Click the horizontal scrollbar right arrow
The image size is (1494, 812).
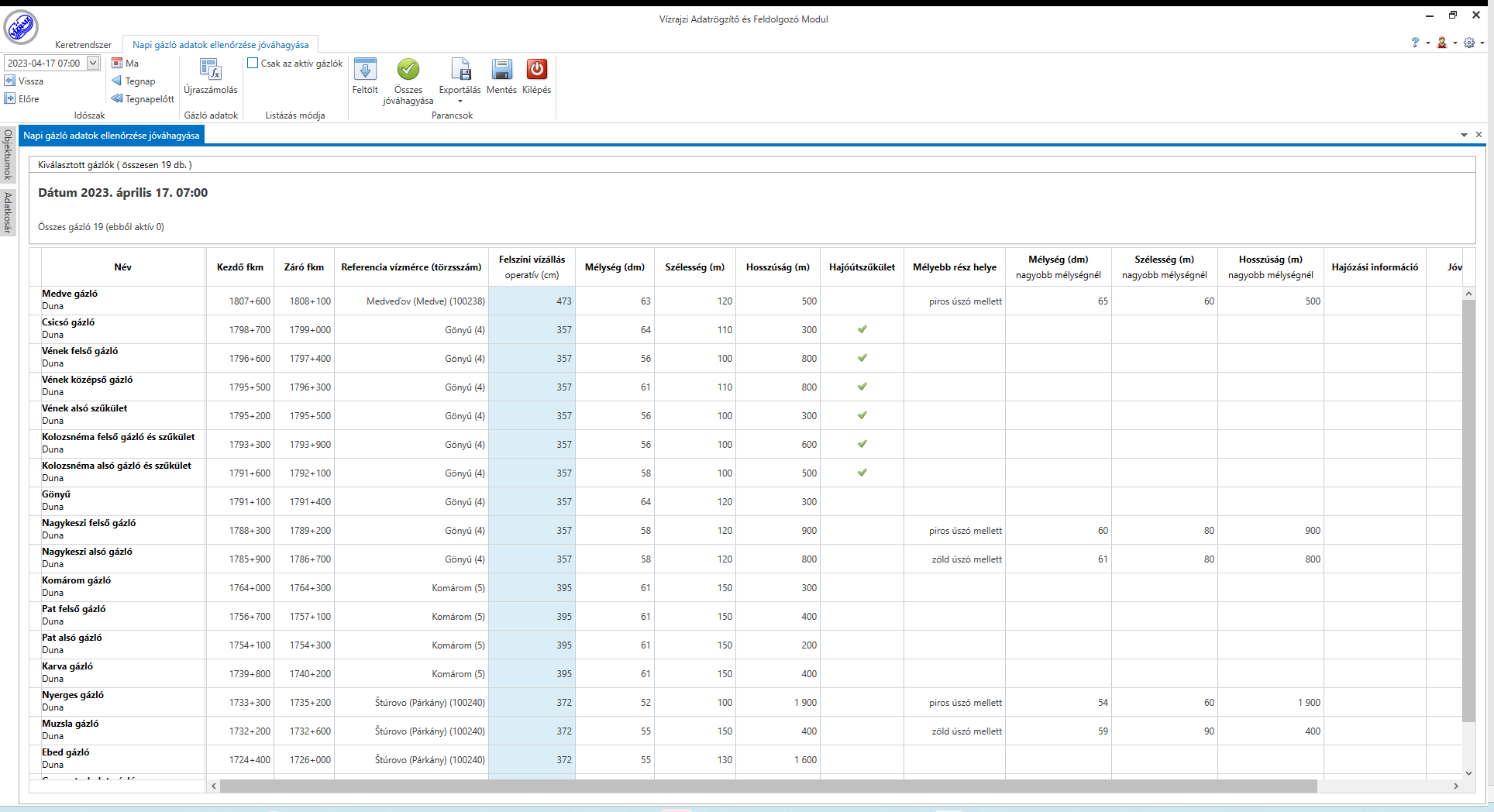tap(1456, 786)
